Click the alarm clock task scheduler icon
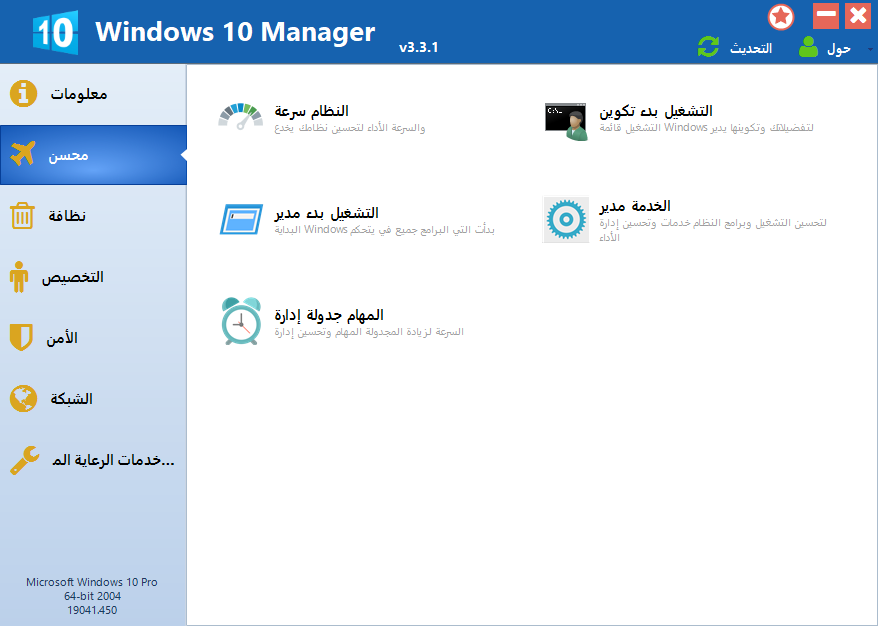878x626 pixels. [241, 321]
